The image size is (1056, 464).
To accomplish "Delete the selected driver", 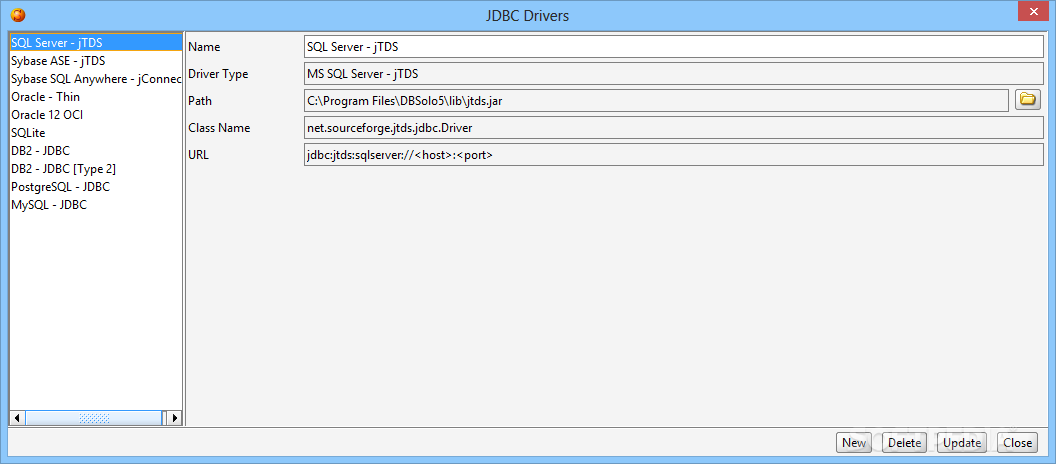I will tap(904, 442).
